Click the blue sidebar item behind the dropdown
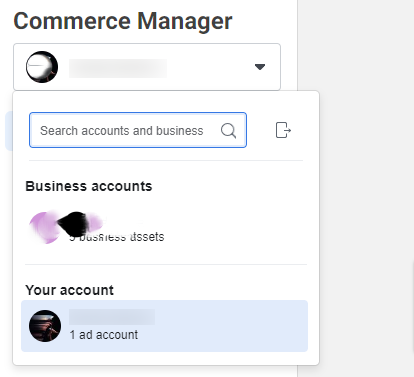 click(x=9, y=131)
